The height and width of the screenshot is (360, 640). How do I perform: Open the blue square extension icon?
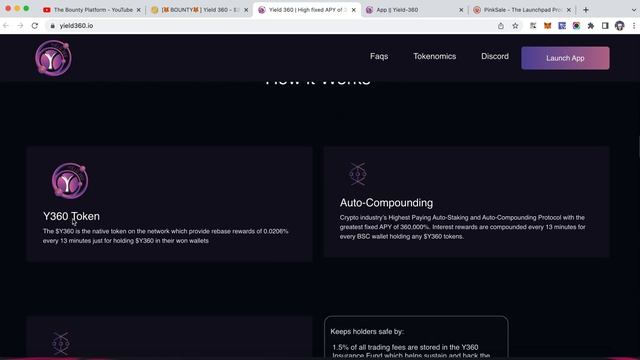pos(562,26)
